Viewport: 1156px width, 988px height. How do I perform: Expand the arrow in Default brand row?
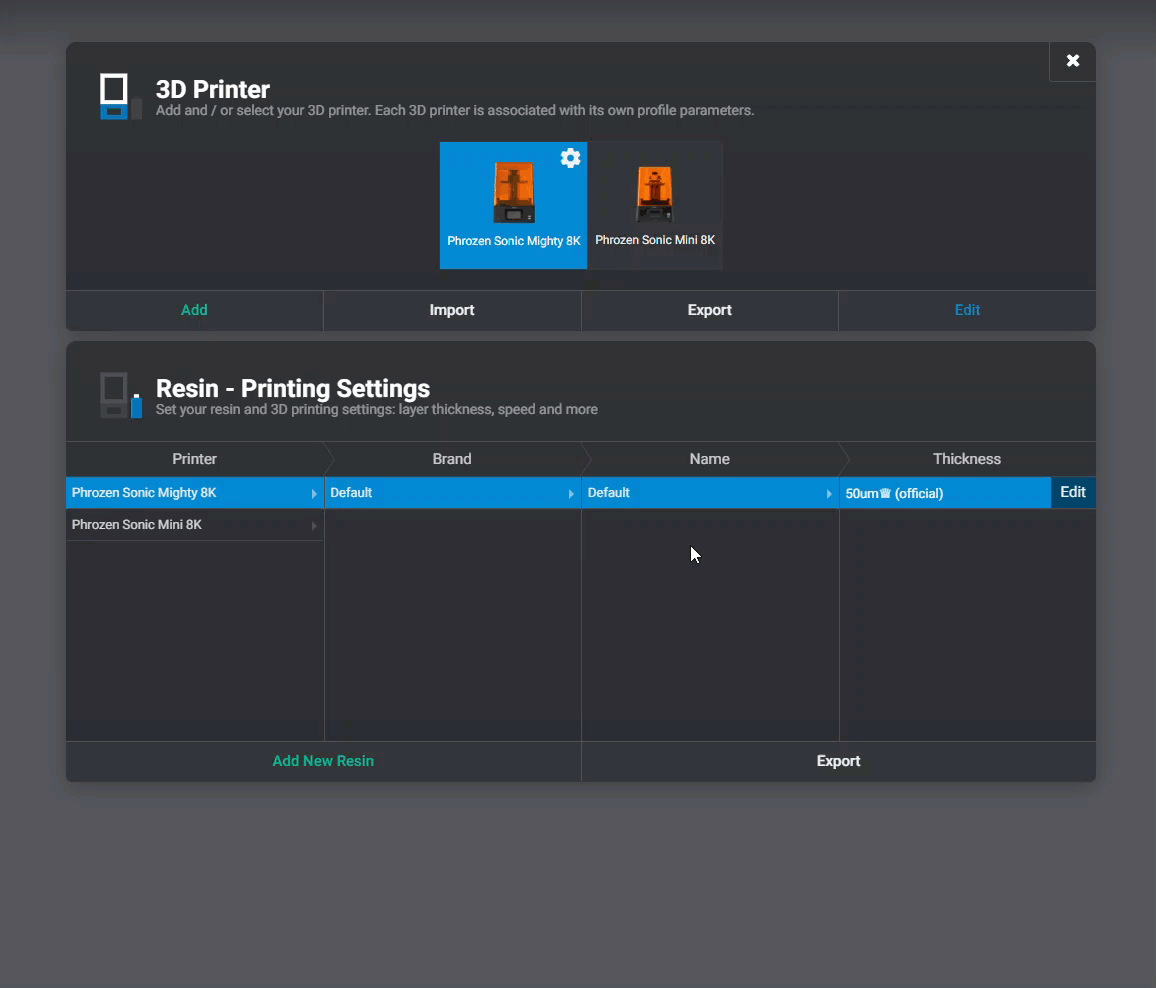(571, 494)
